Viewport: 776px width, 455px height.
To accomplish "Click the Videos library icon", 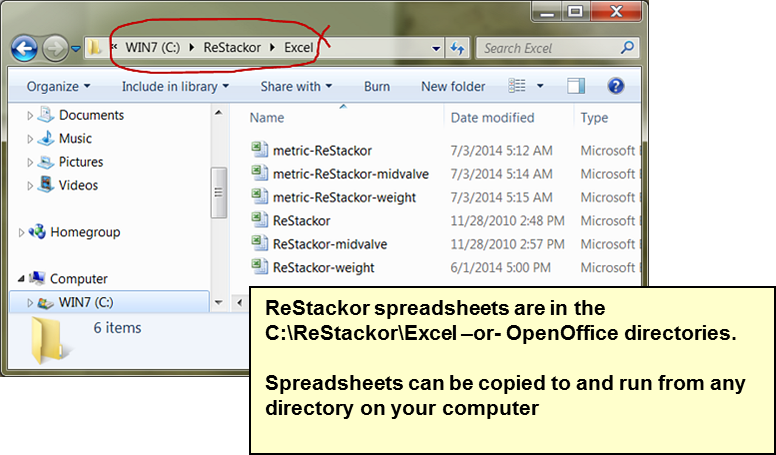I will point(46,185).
